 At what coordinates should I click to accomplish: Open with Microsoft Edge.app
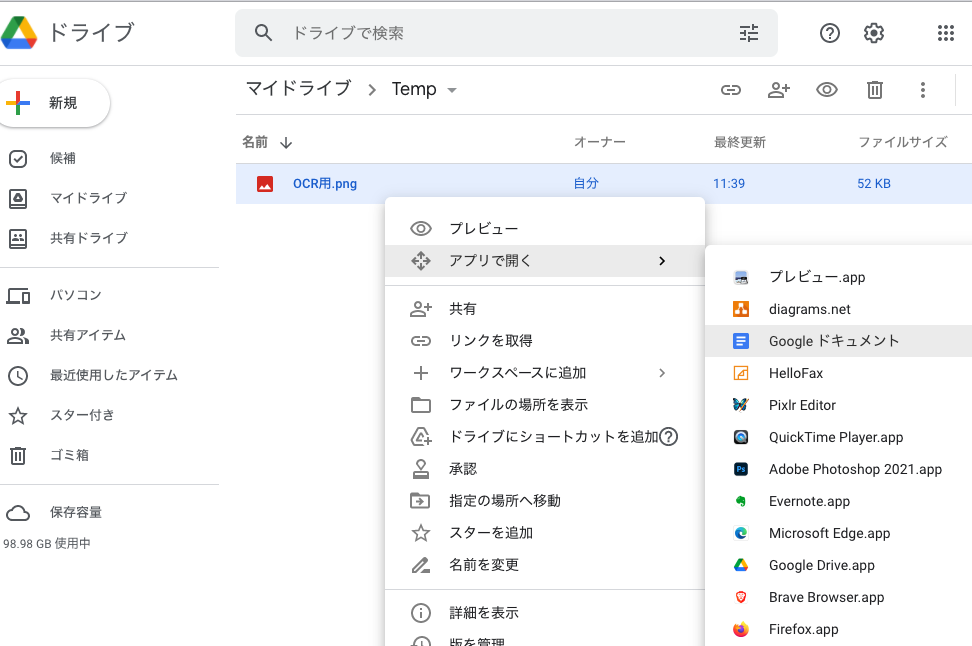839,534
